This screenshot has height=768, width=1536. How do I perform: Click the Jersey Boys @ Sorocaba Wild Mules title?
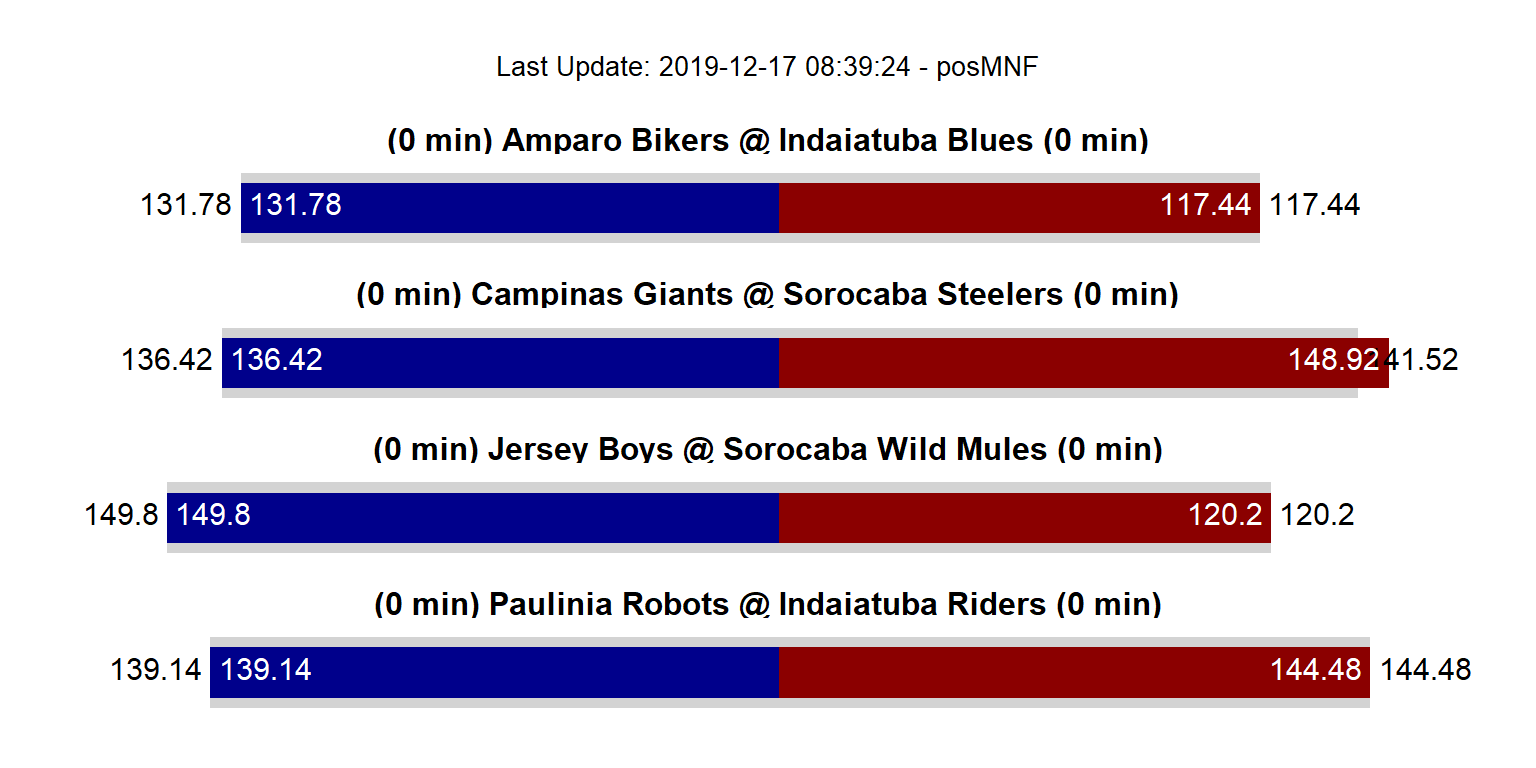767,450
